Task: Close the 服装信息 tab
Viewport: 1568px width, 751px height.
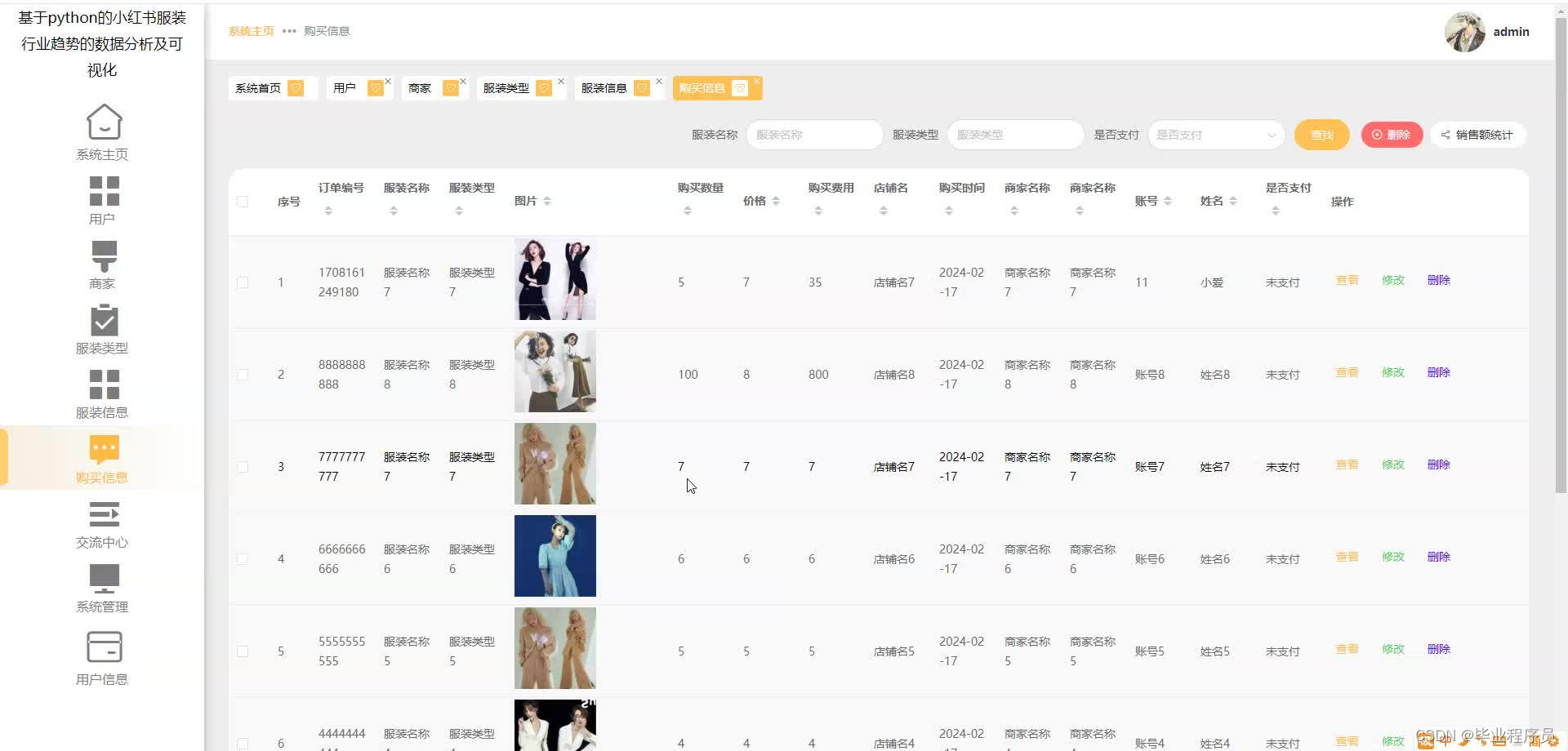Action: coord(659,81)
